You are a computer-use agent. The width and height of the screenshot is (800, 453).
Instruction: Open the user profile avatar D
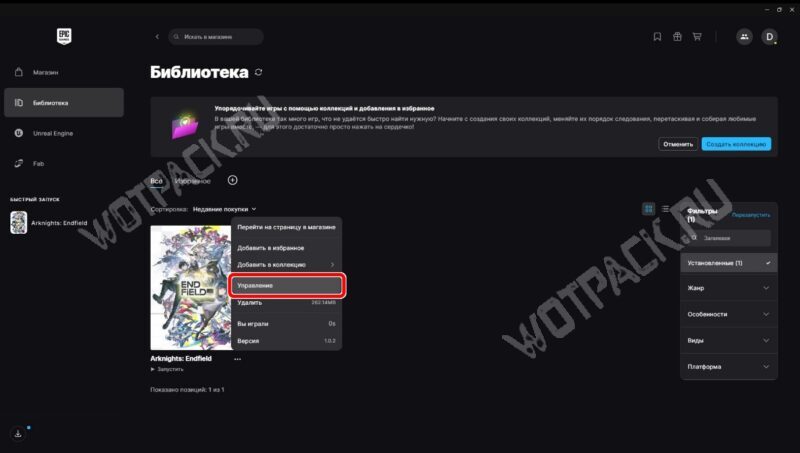pyautogui.click(x=769, y=37)
